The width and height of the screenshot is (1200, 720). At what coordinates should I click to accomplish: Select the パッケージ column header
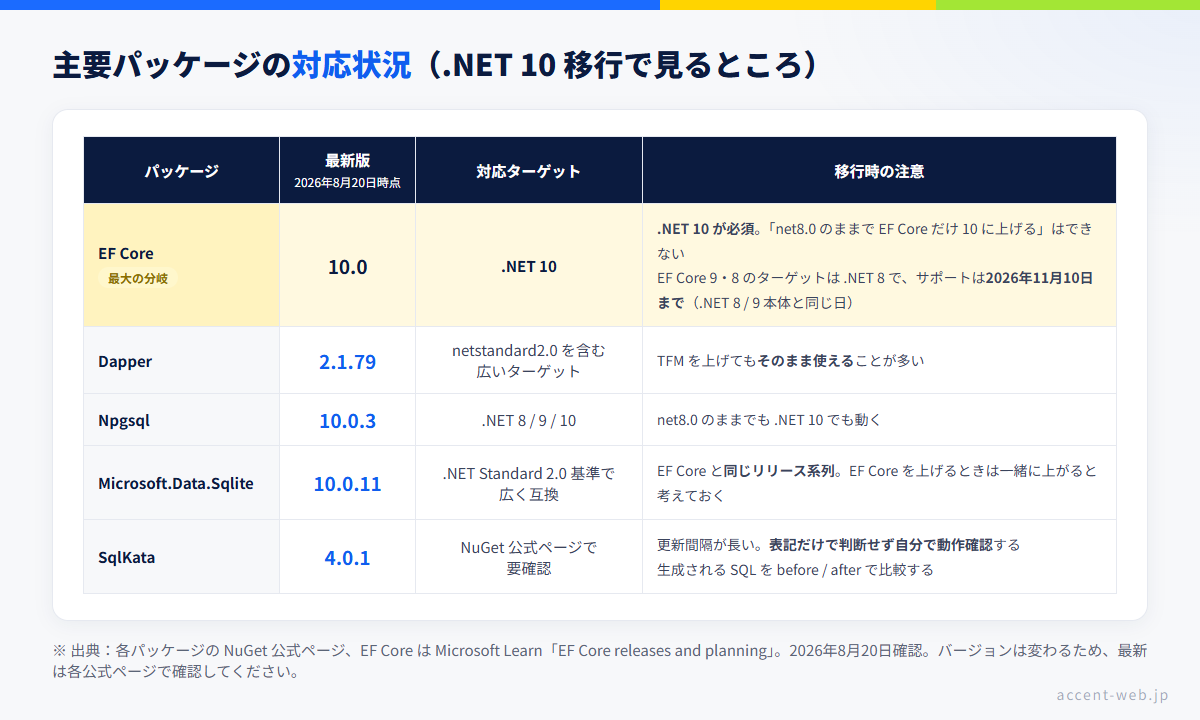181,171
